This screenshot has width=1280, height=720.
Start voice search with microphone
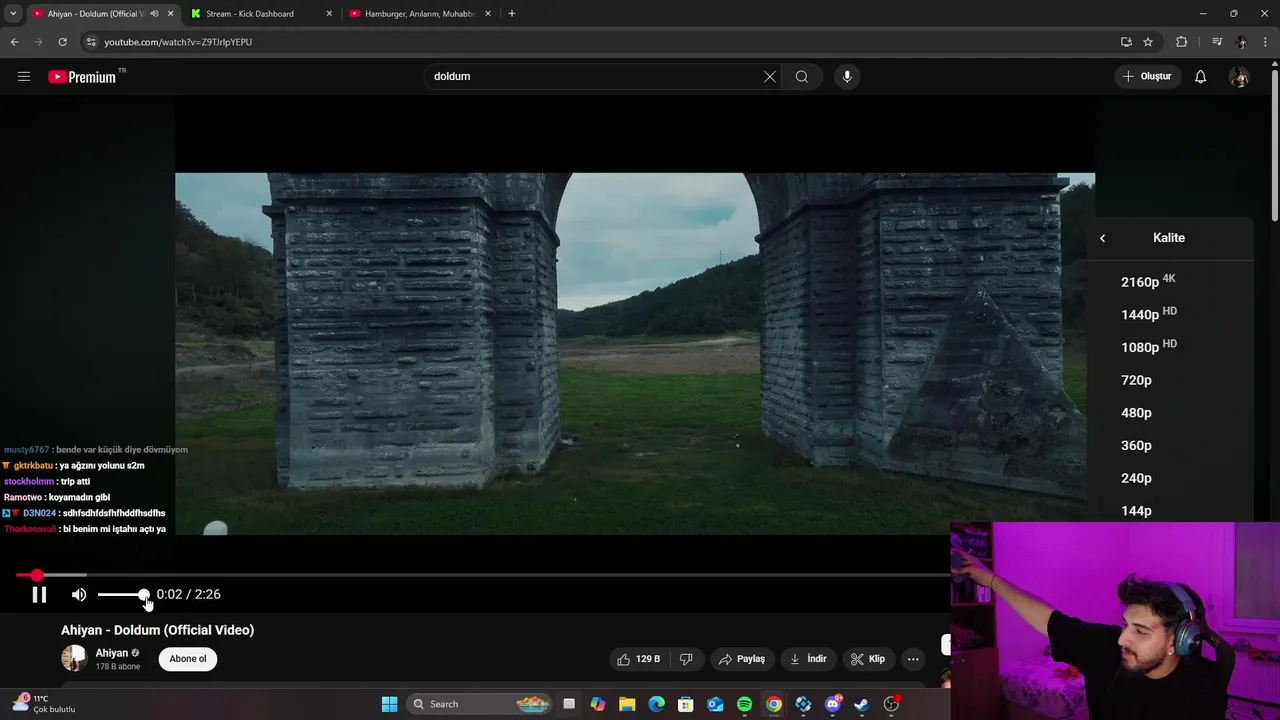(x=847, y=76)
